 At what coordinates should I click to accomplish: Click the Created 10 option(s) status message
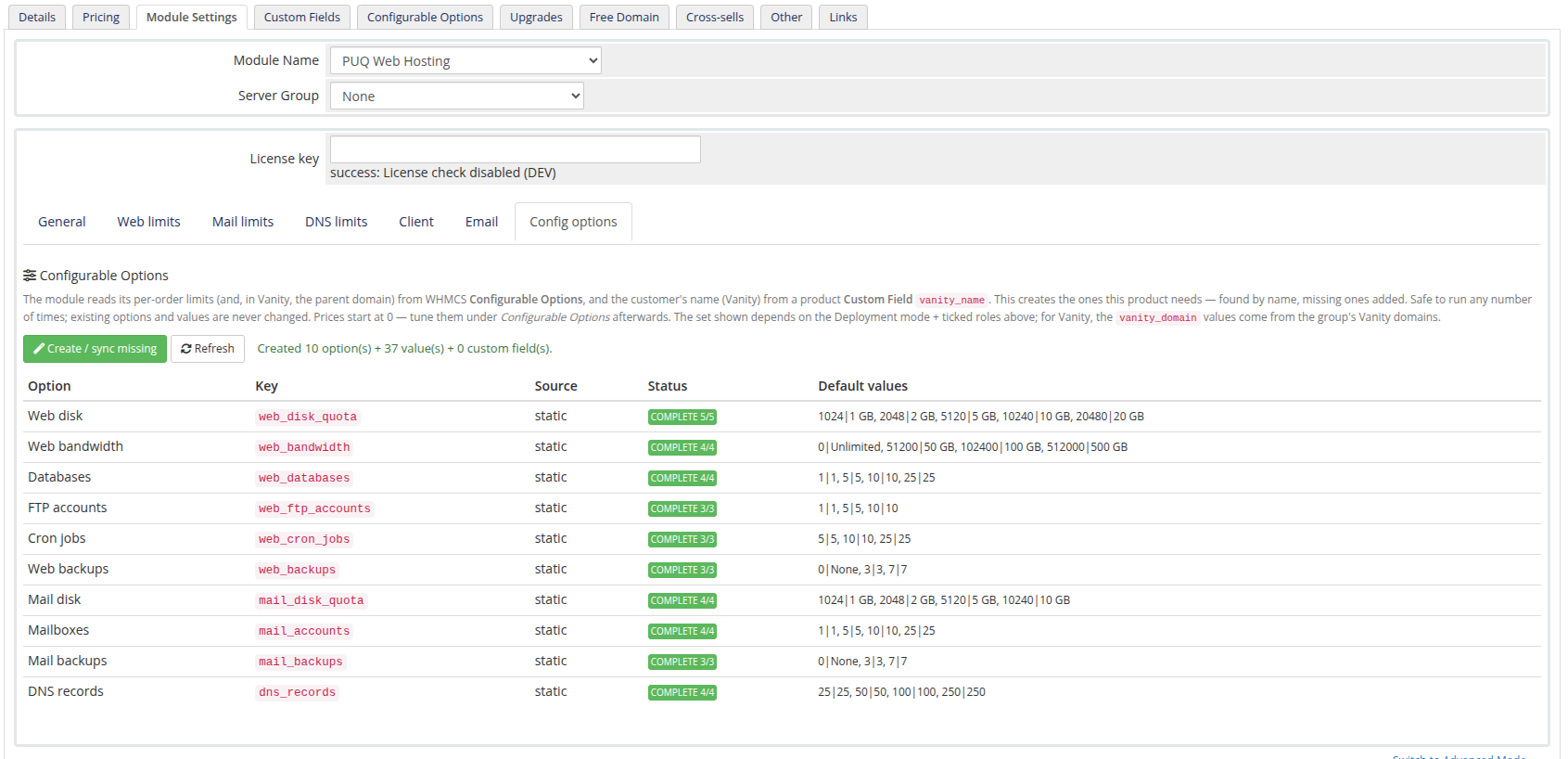[404, 349]
